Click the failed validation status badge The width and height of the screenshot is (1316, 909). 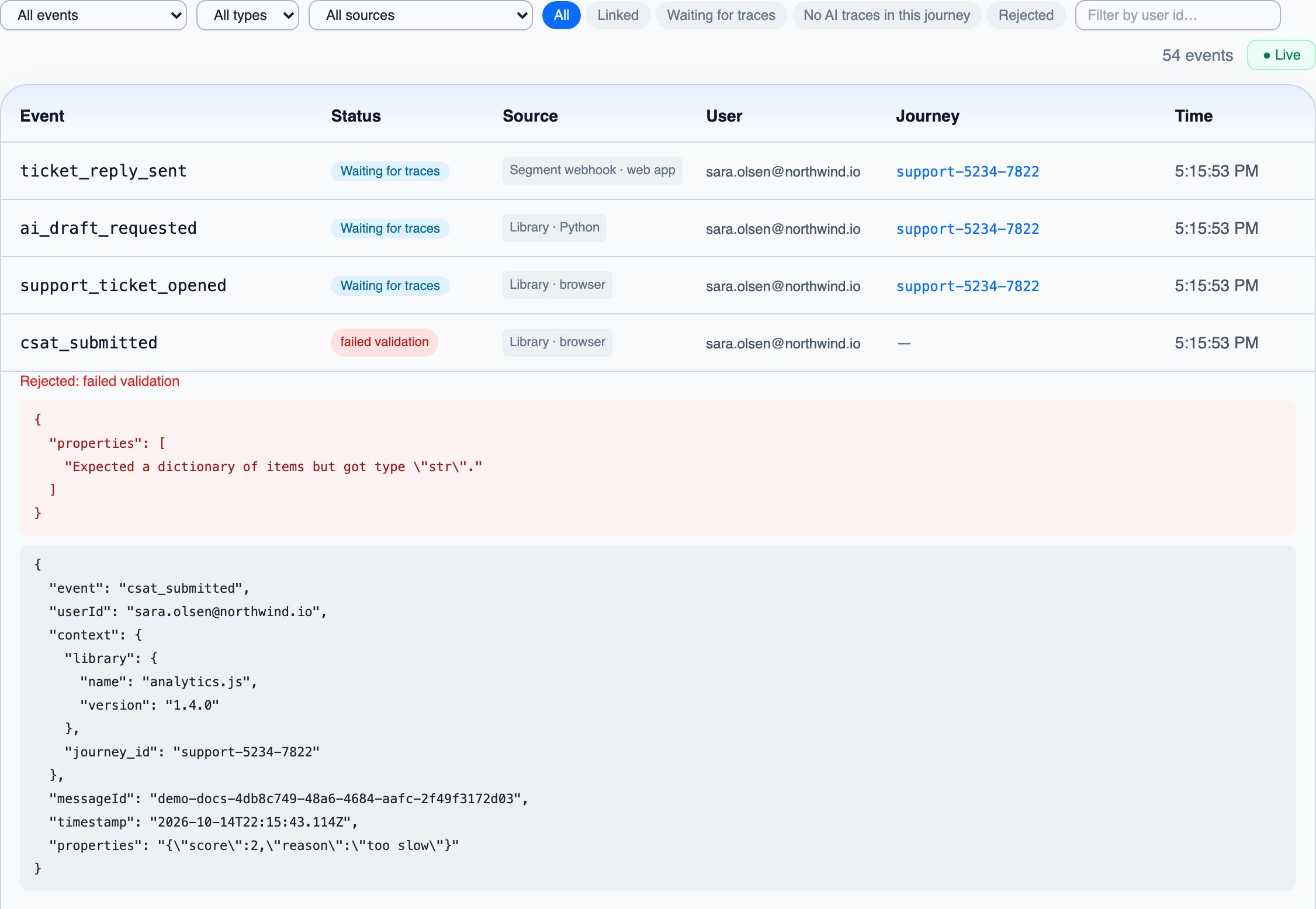click(385, 342)
